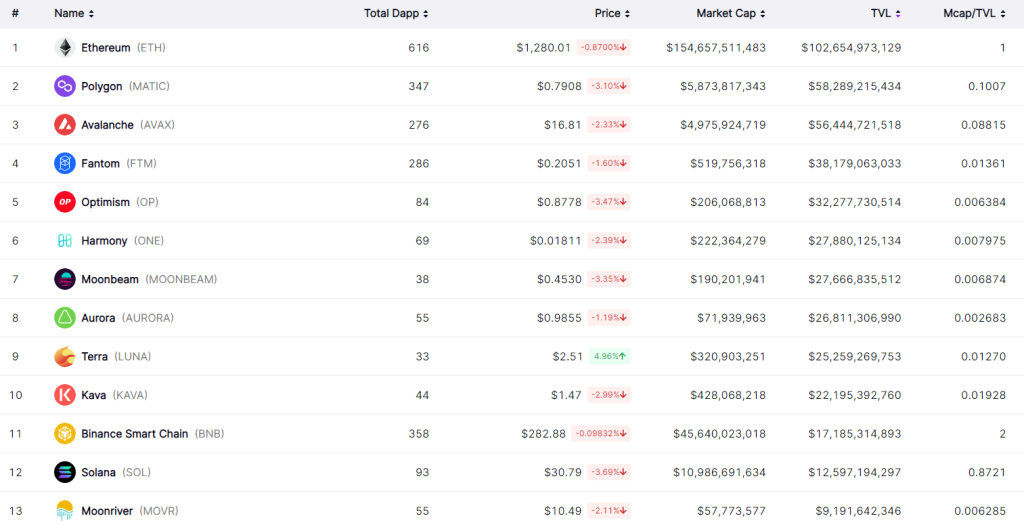Image resolution: width=1024 pixels, height=529 pixels.
Task: Click the Binance Smart Chain logo icon
Action: [x=65, y=434]
